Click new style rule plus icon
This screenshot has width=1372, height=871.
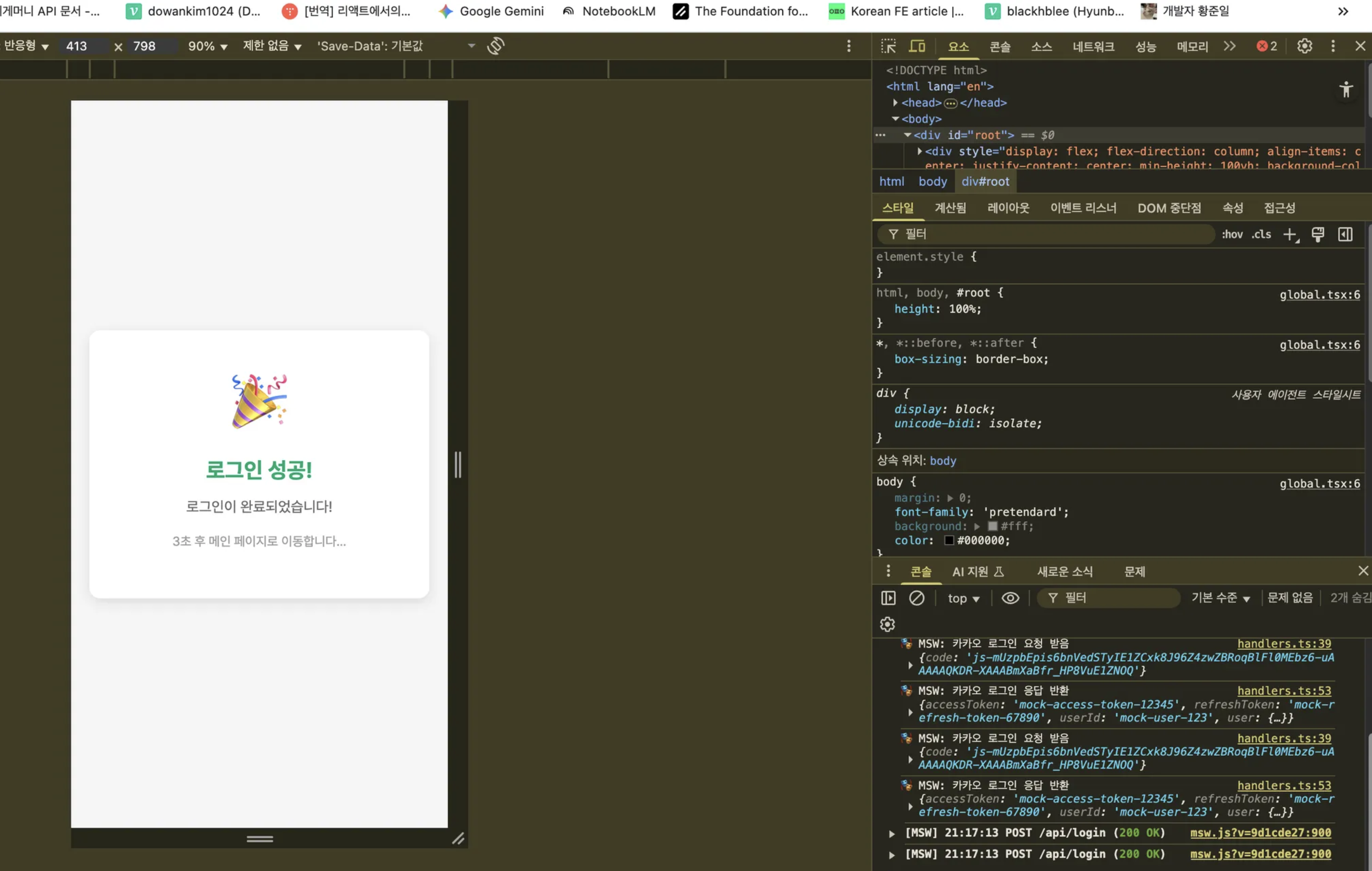[x=1289, y=234]
